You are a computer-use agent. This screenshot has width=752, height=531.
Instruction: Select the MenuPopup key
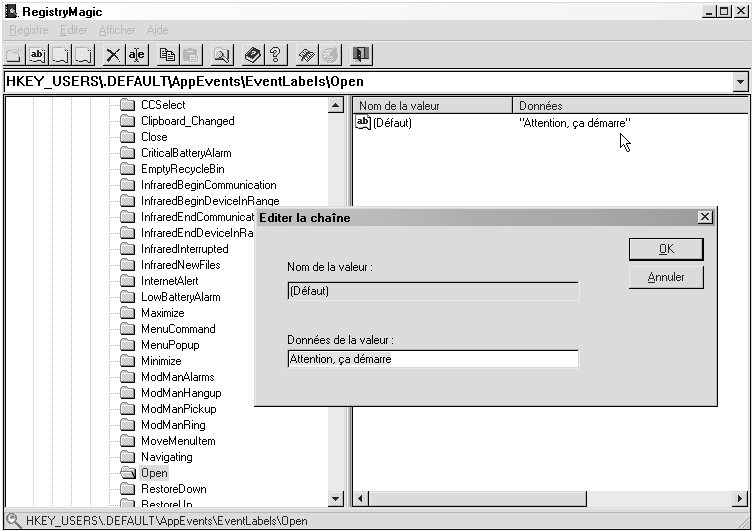[x=170, y=345]
